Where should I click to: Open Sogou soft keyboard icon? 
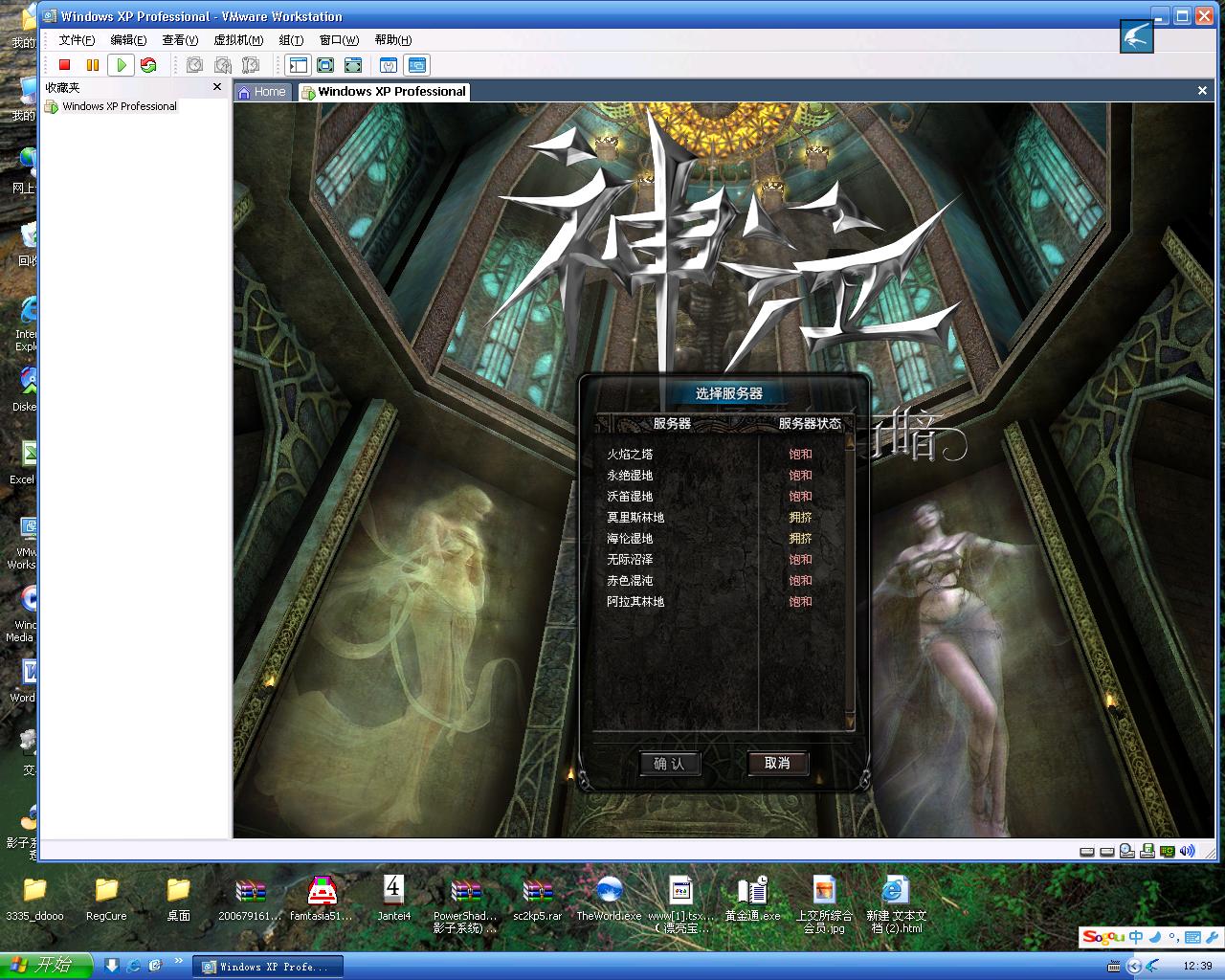tap(1192, 938)
